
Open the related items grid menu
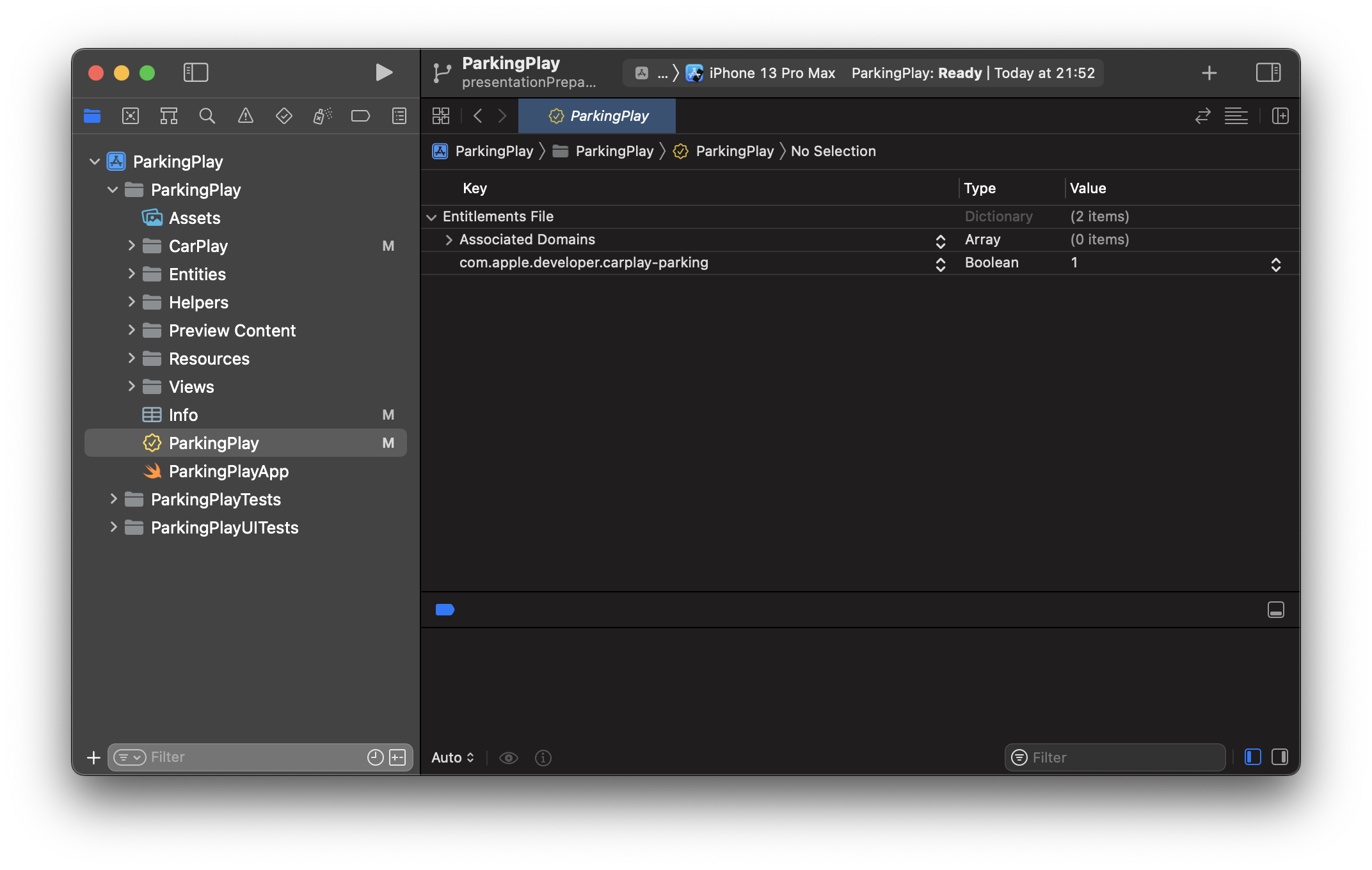click(441, 116)
